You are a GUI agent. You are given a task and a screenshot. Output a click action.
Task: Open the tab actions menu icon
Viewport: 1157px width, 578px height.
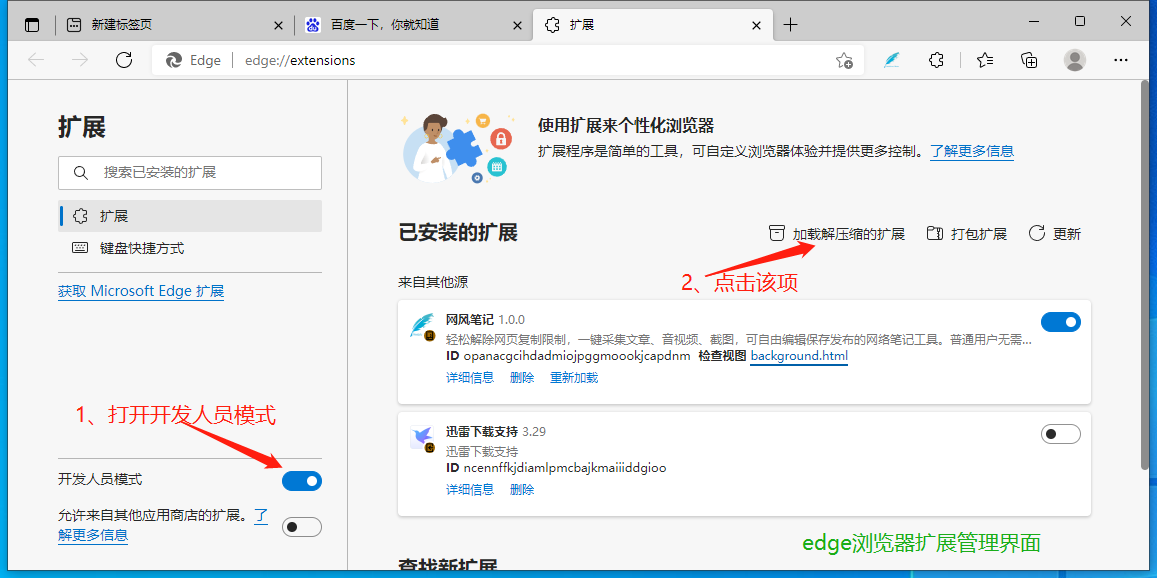[32, 25]
